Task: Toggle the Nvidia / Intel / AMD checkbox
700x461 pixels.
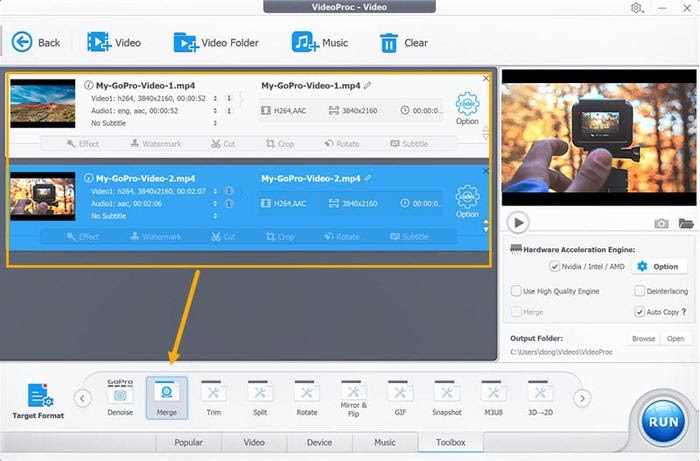Action: click(554, 266)
